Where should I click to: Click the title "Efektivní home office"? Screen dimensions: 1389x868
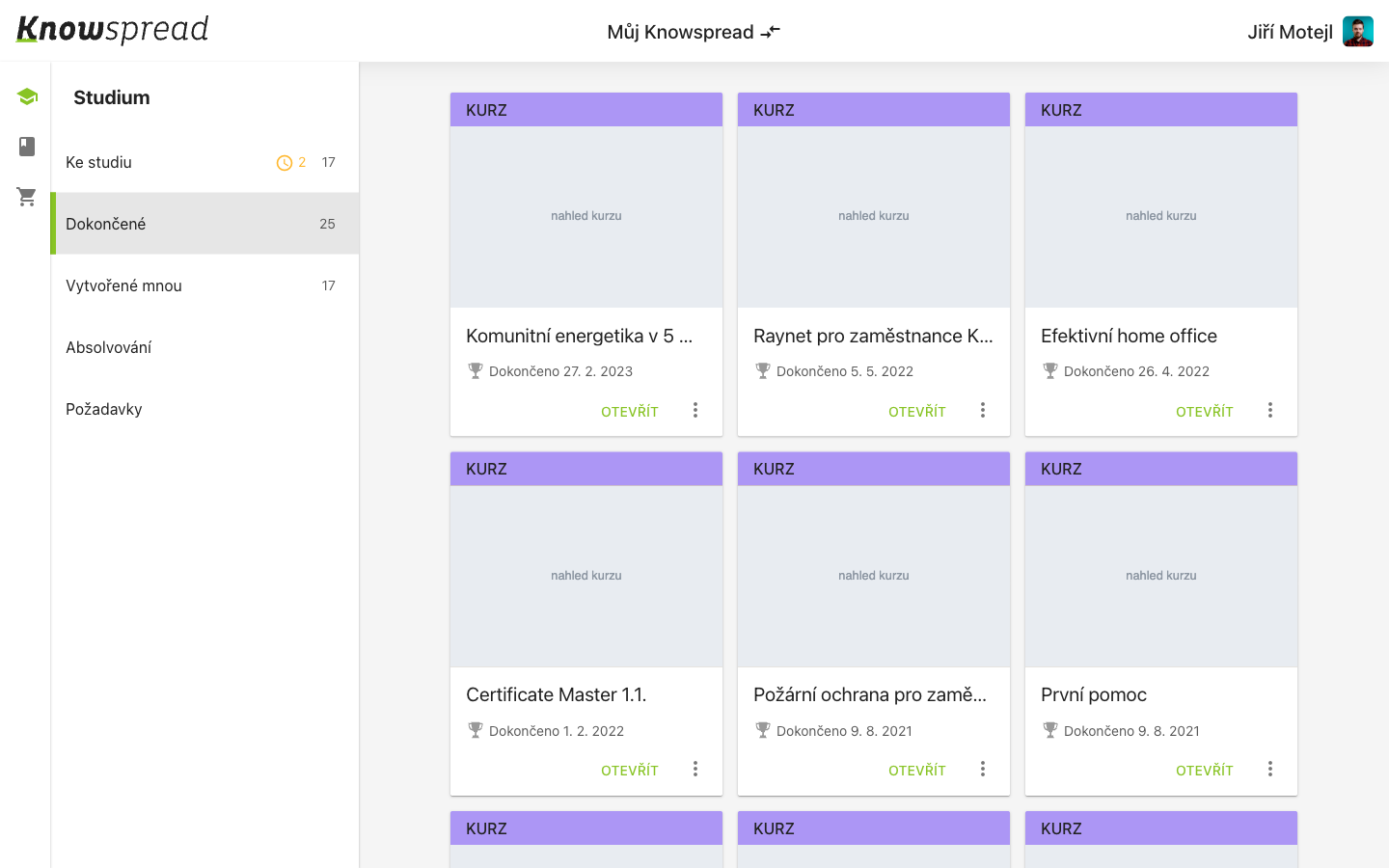coord(1129,336)
